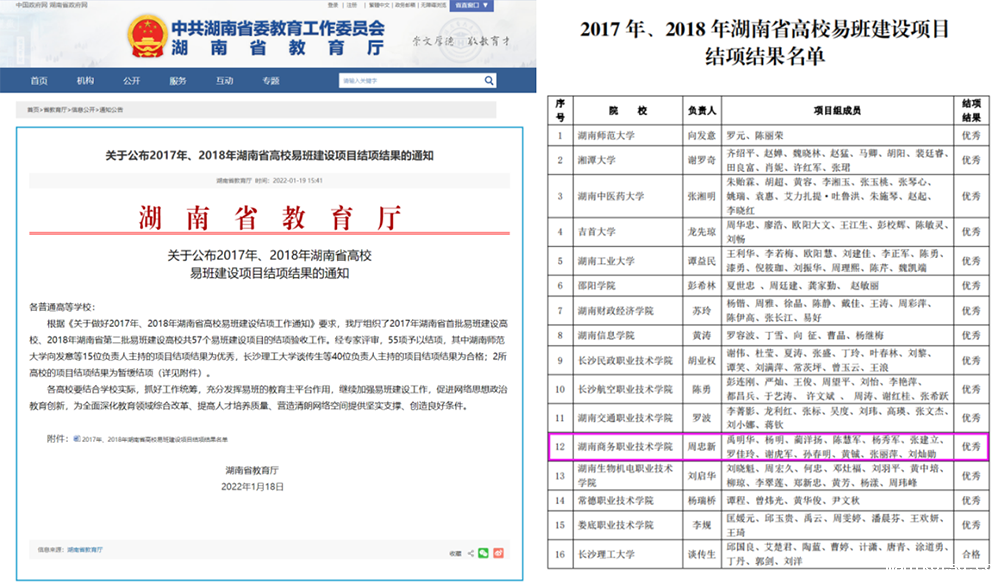Go to the 公开 navigation menu
This screenshot has height=583, width=1000.
tap(131, 80)
